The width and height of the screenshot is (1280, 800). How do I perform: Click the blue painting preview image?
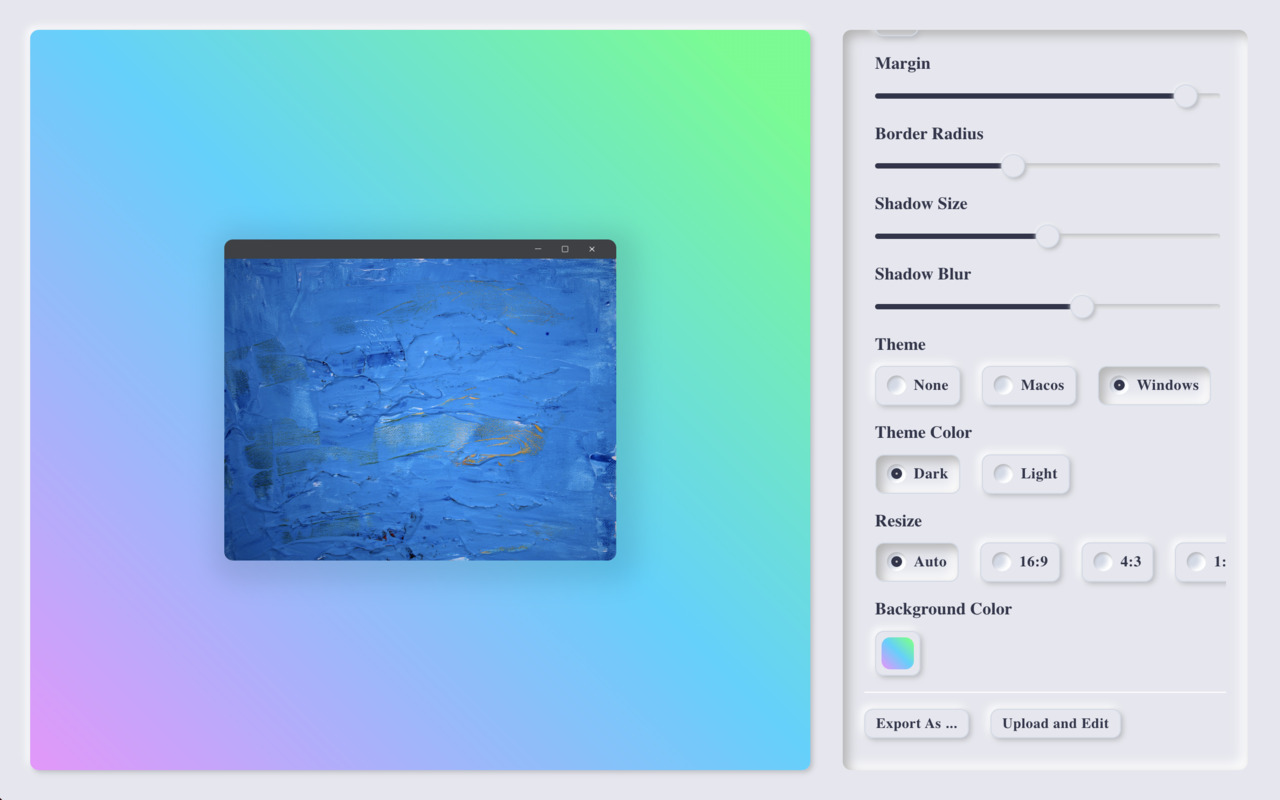click(420, 409)
